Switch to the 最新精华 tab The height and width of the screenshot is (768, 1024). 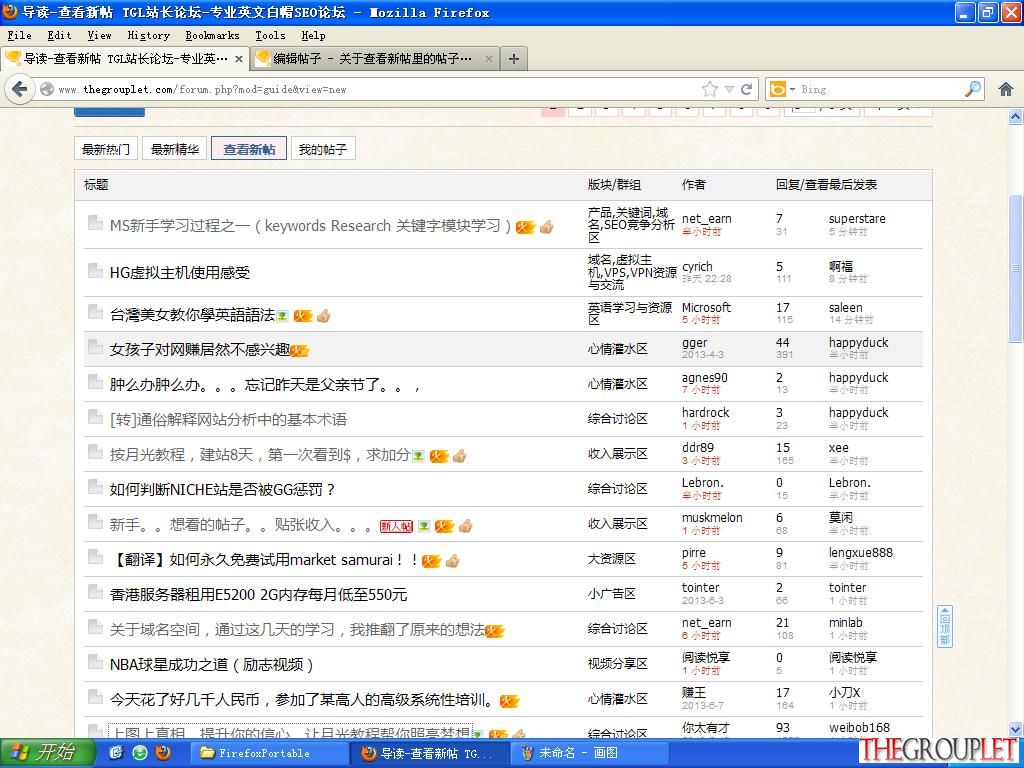175,150
